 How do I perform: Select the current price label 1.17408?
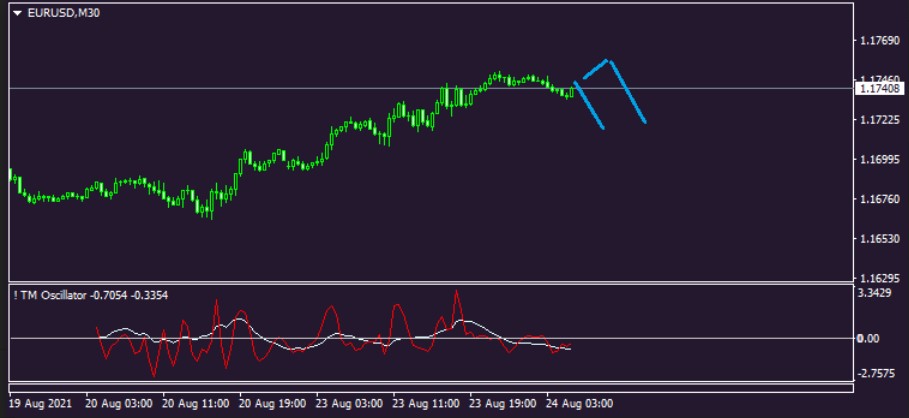coord(880,89)
